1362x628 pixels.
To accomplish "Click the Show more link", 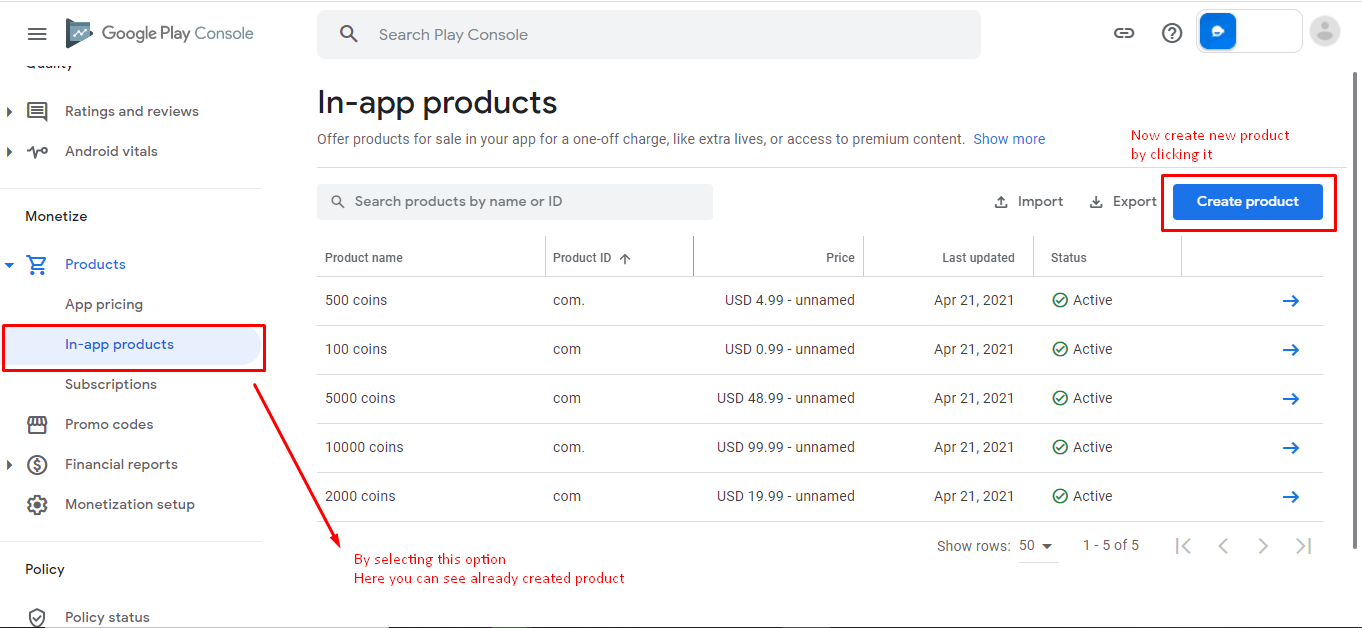I will tap(1009, 139).
